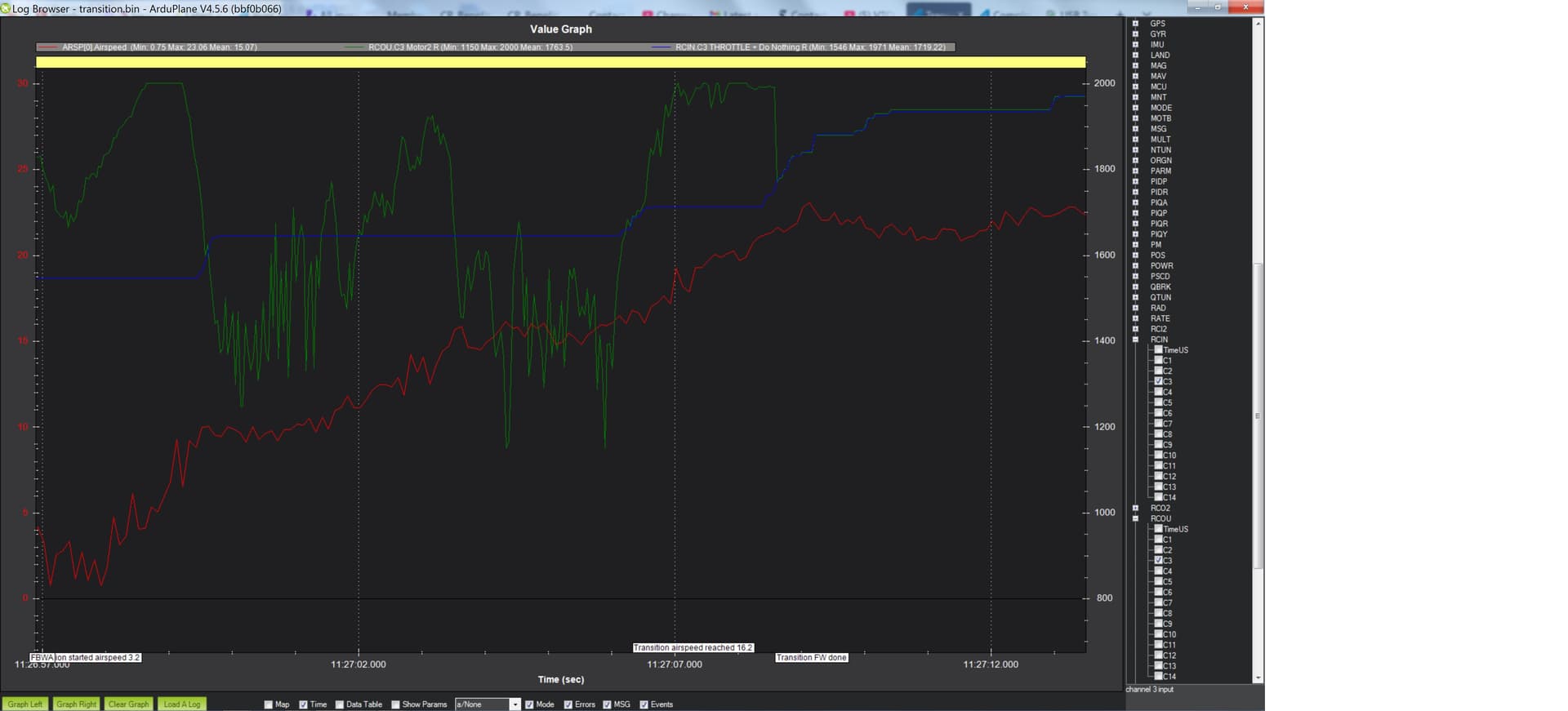Image resolution: width=1568 pixels, height=711 pixels.
Task: Check TimeUS under RCIN
Action: point(1158,349)
